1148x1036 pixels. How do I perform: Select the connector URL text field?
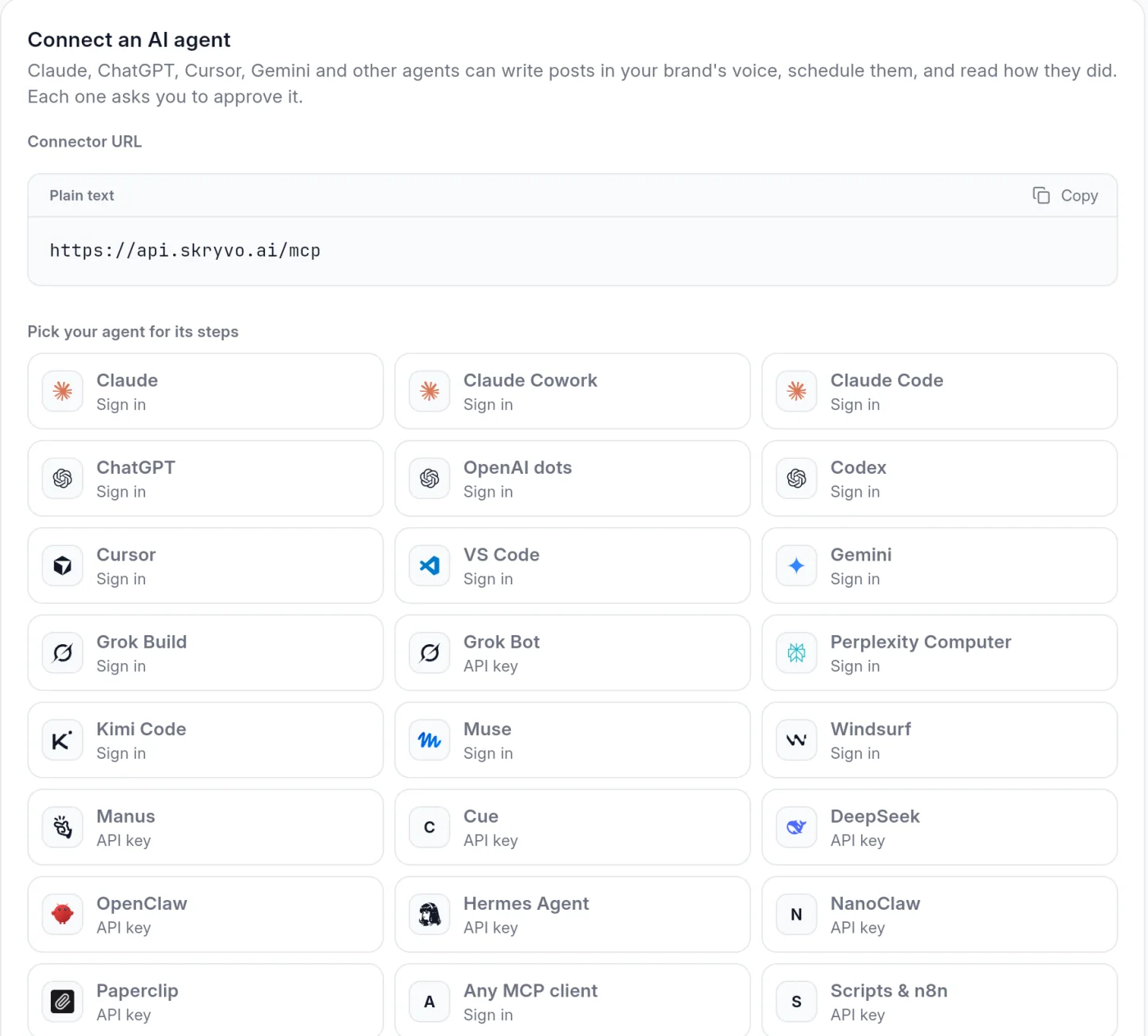tap(572, 251)
